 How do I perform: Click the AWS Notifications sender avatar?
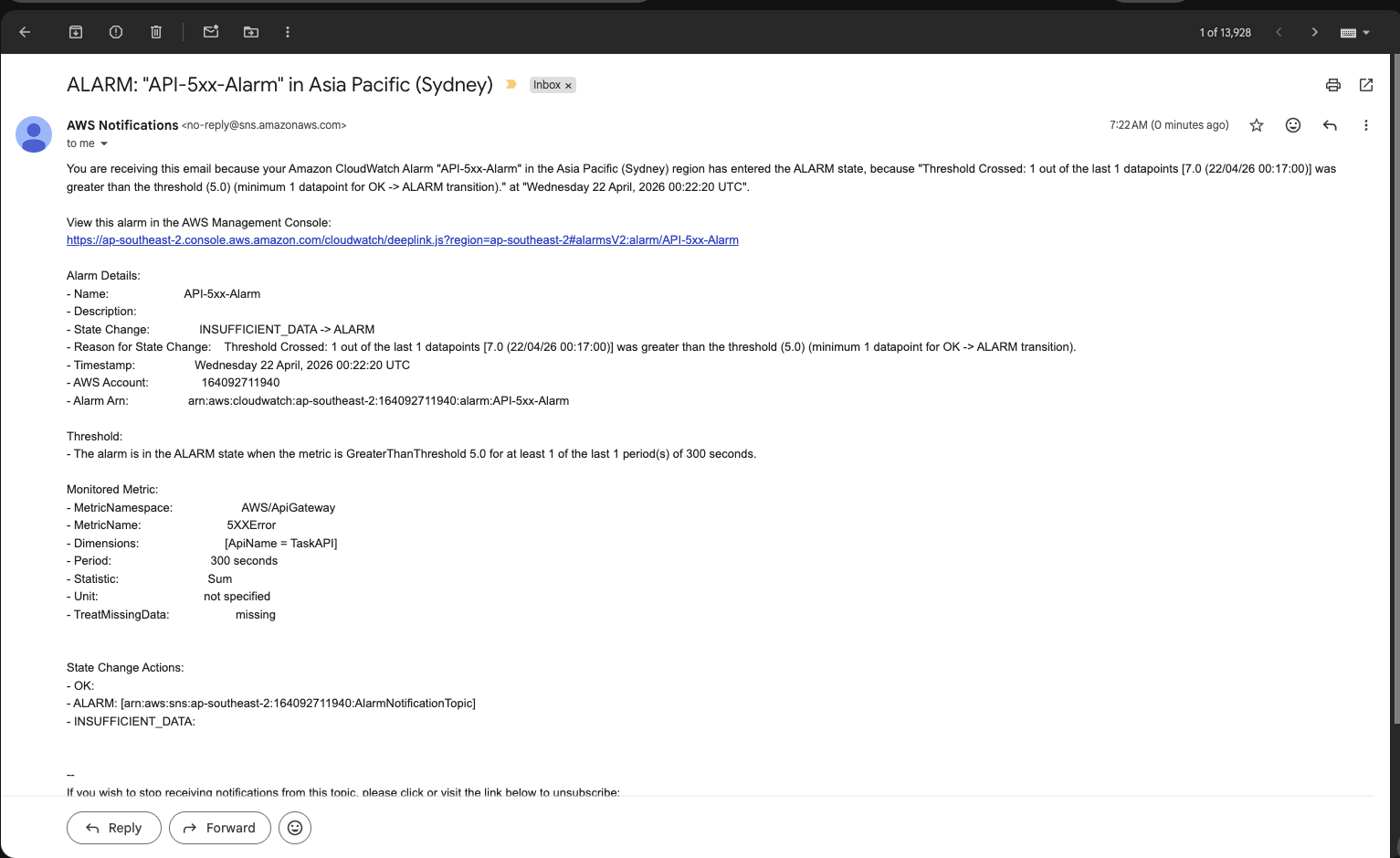tap(34, 134)
